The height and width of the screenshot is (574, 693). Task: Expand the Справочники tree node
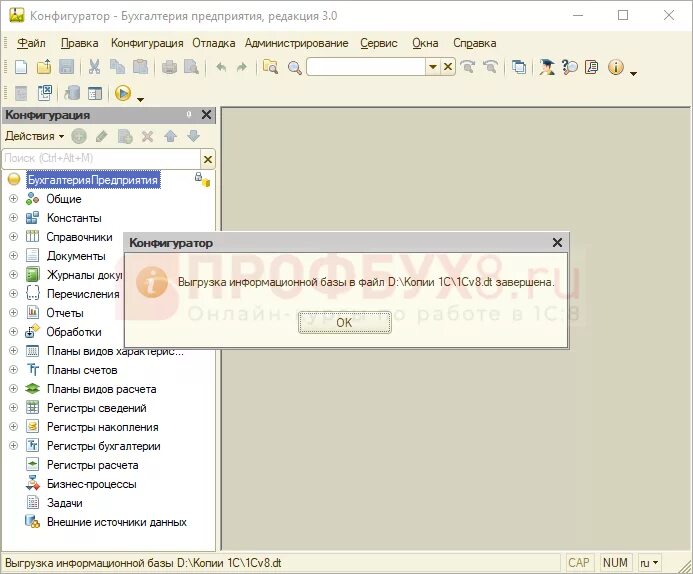[13, 237]
